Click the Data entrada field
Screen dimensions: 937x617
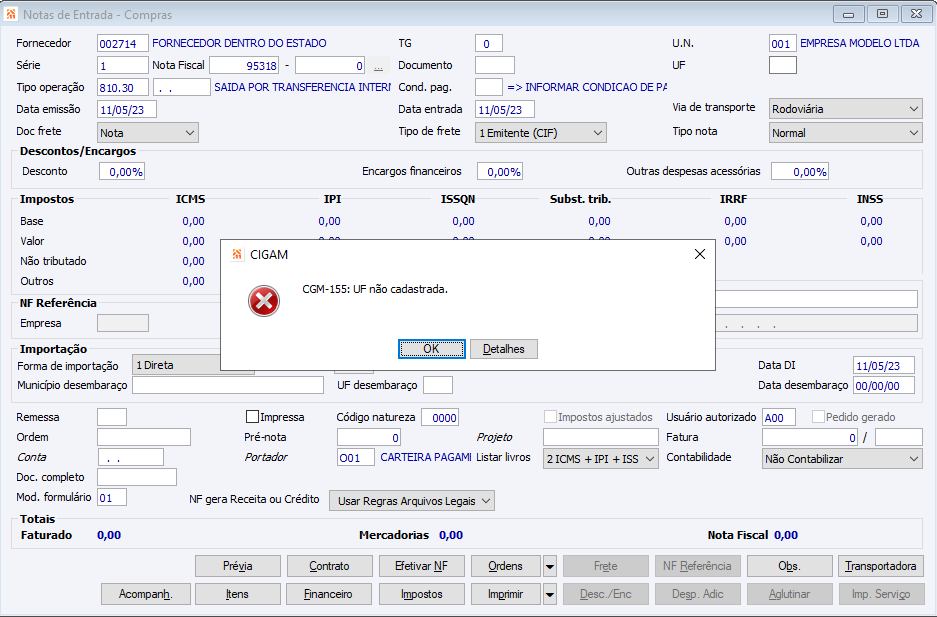pos(505,109)
